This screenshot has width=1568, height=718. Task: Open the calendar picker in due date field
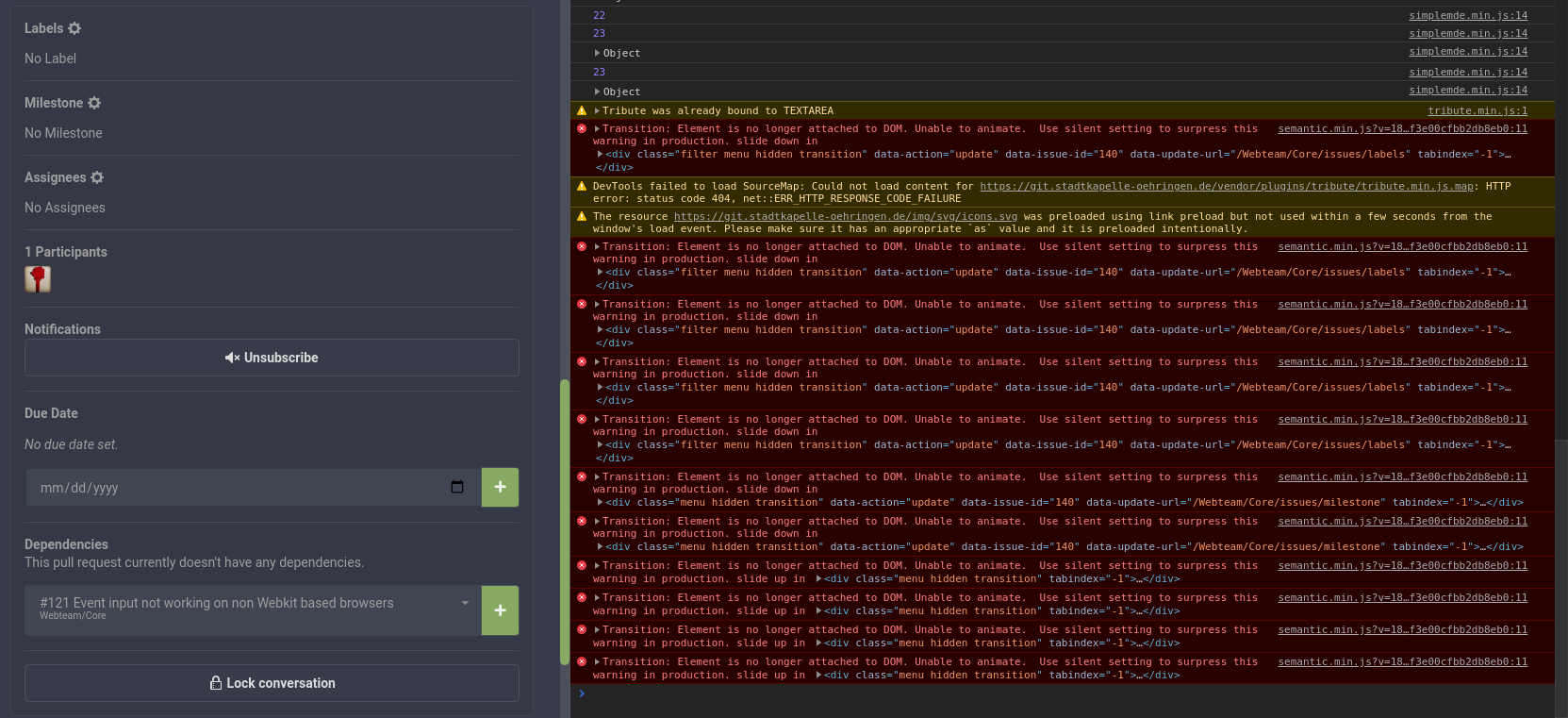coord(457,487)
